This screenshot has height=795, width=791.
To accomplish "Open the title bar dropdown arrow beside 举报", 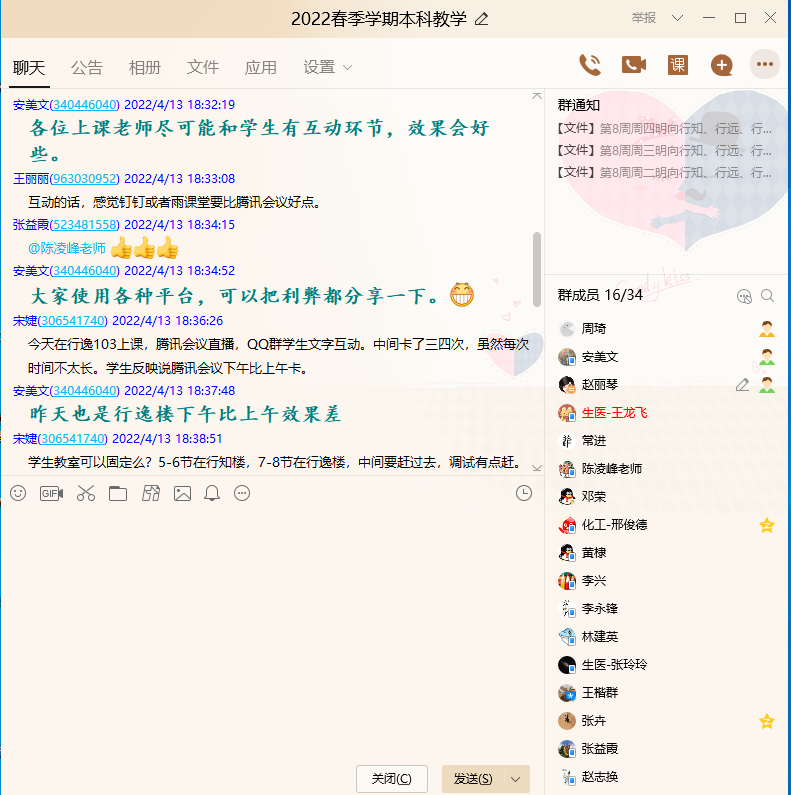I will pyautogui.click(x=678, y=18).
